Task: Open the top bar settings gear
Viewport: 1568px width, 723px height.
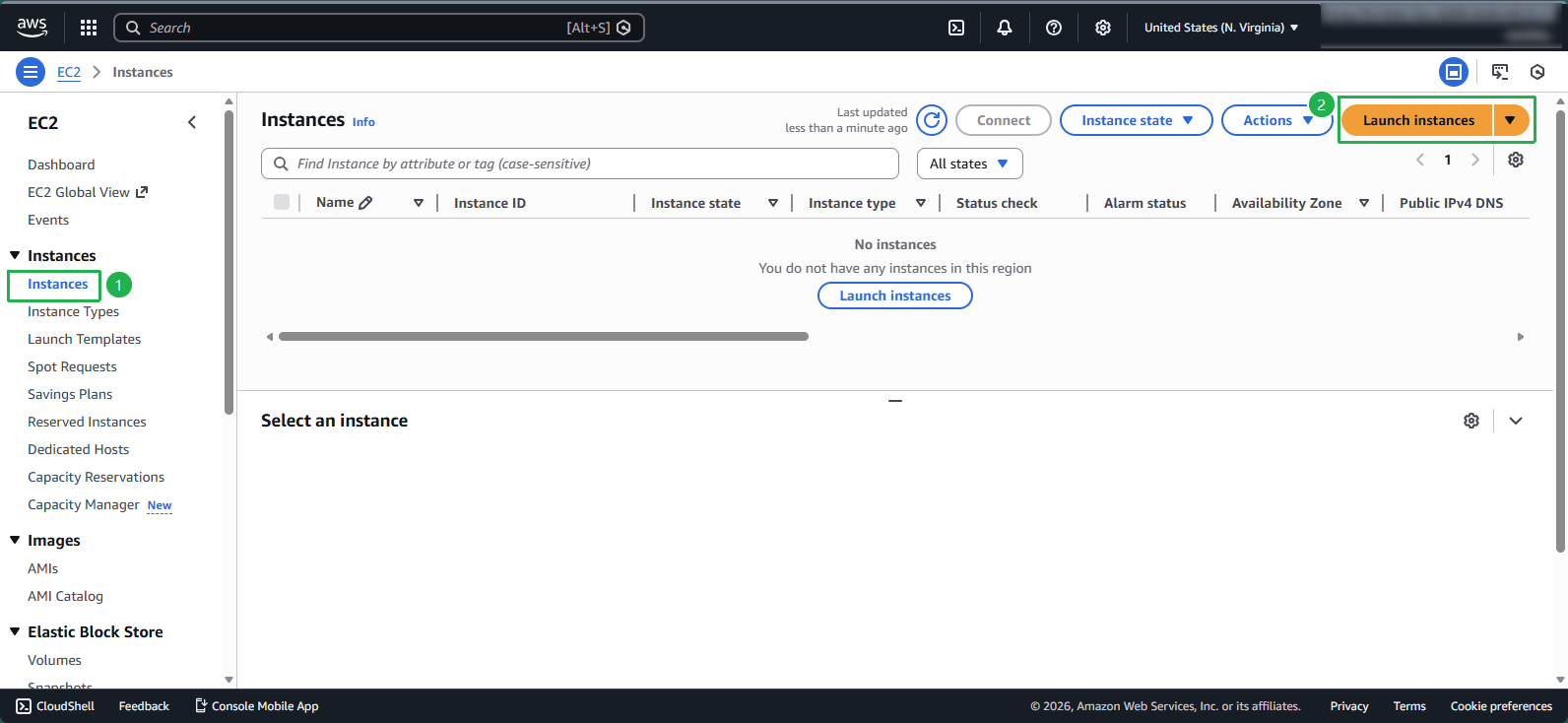Action: [1103, 28]
